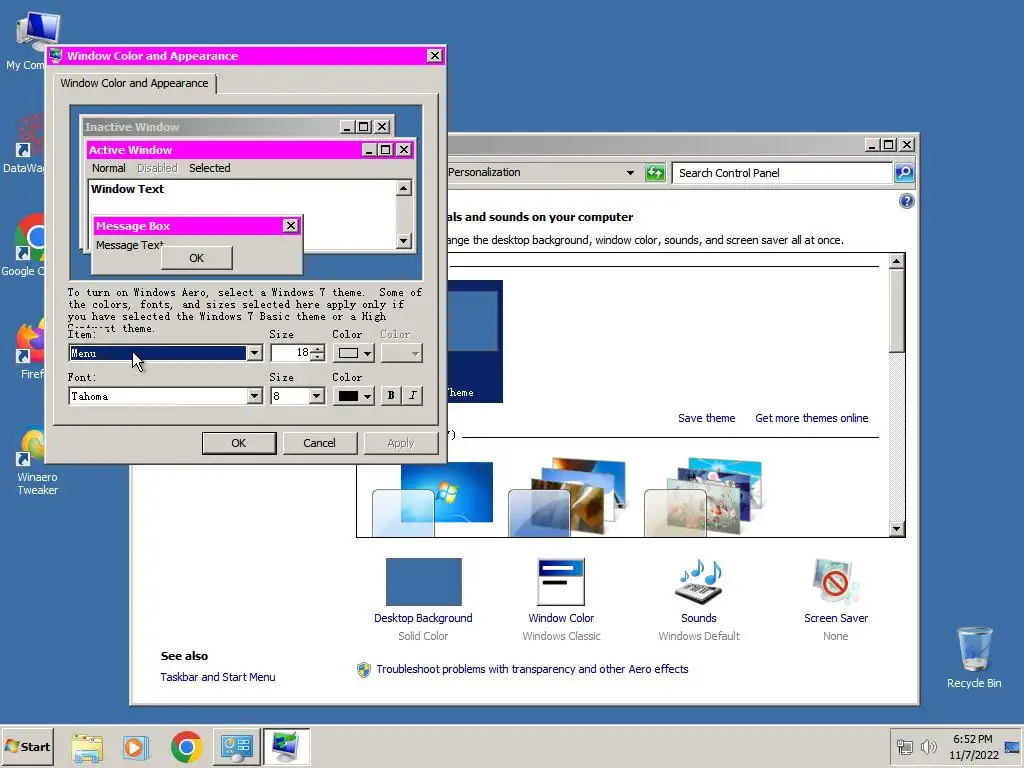
Task: Click the Window Text preview area
Action: 127,189
